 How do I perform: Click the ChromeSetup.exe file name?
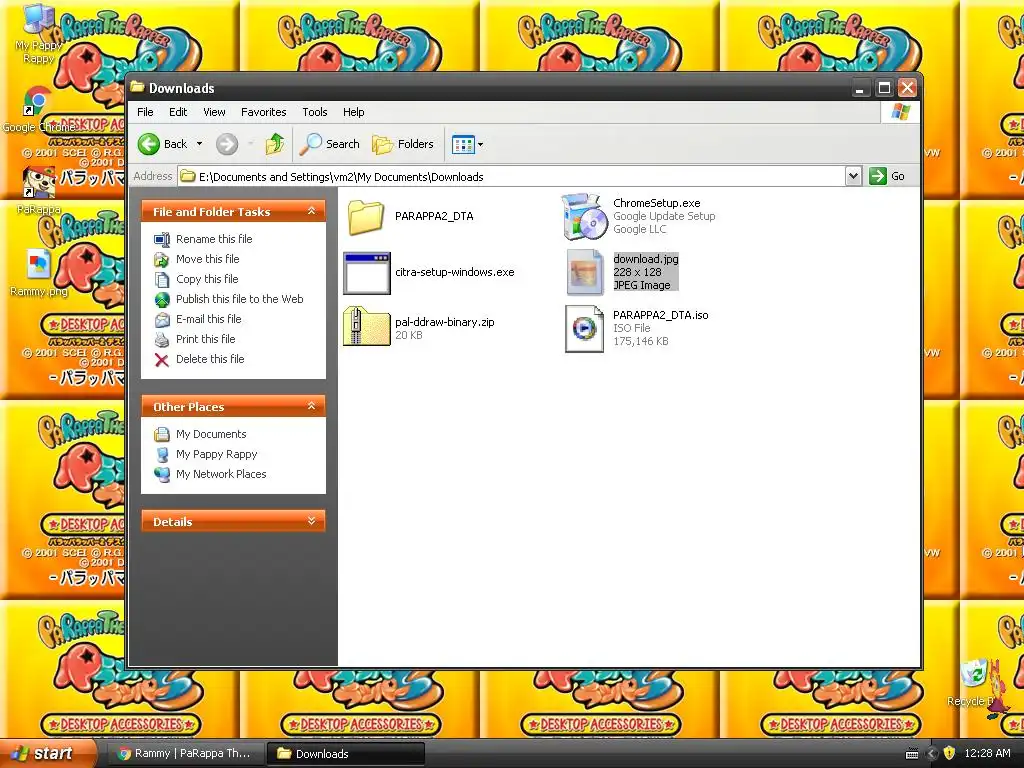[x=656, y=203]
